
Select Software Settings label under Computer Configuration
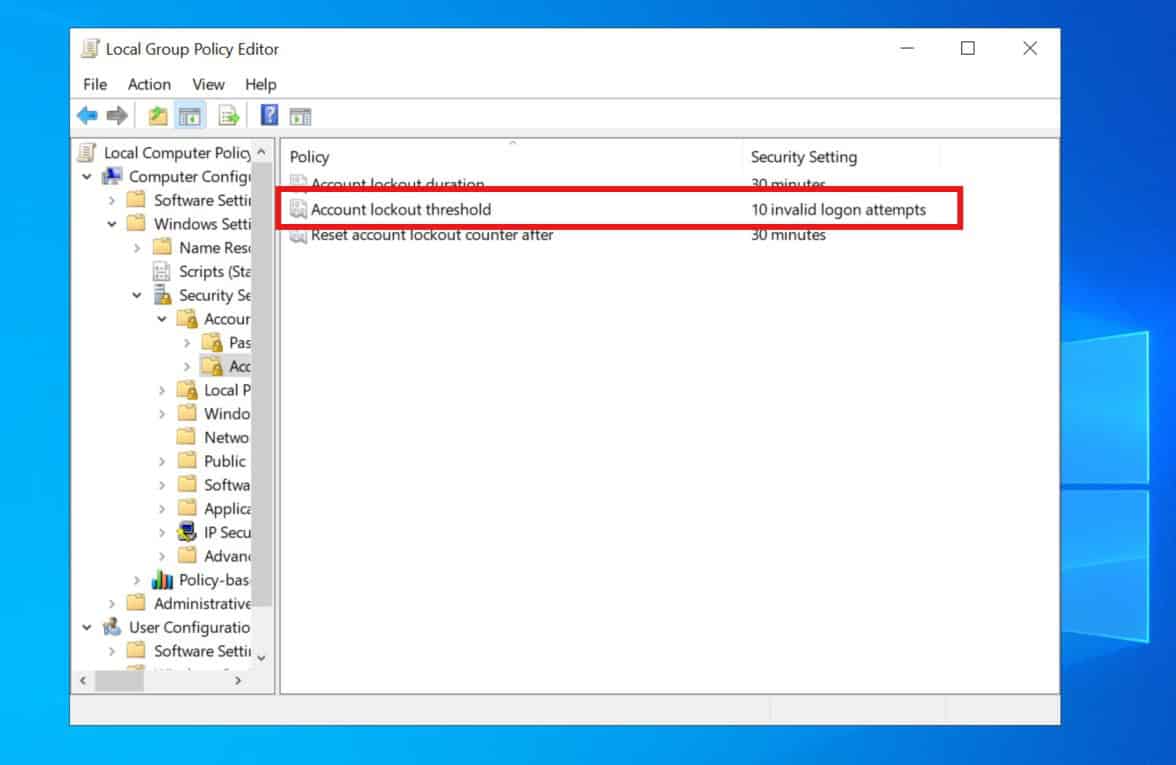click(x=202, y=200)
